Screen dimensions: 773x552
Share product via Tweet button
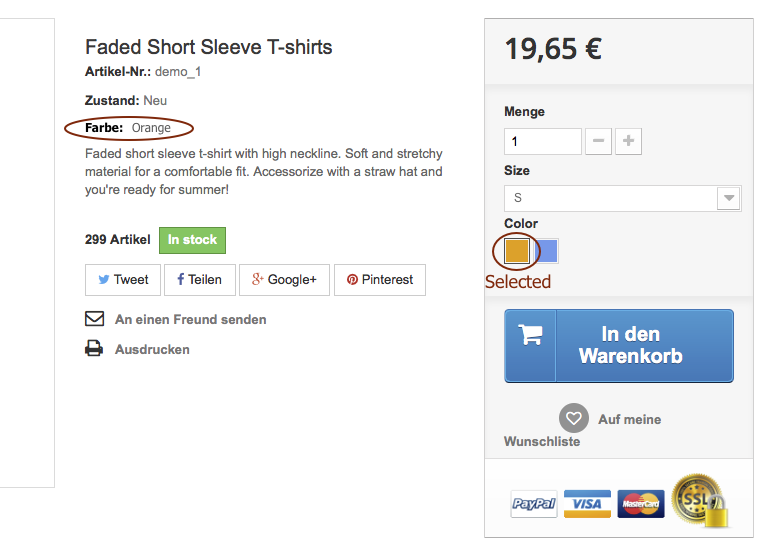[123, 280]
